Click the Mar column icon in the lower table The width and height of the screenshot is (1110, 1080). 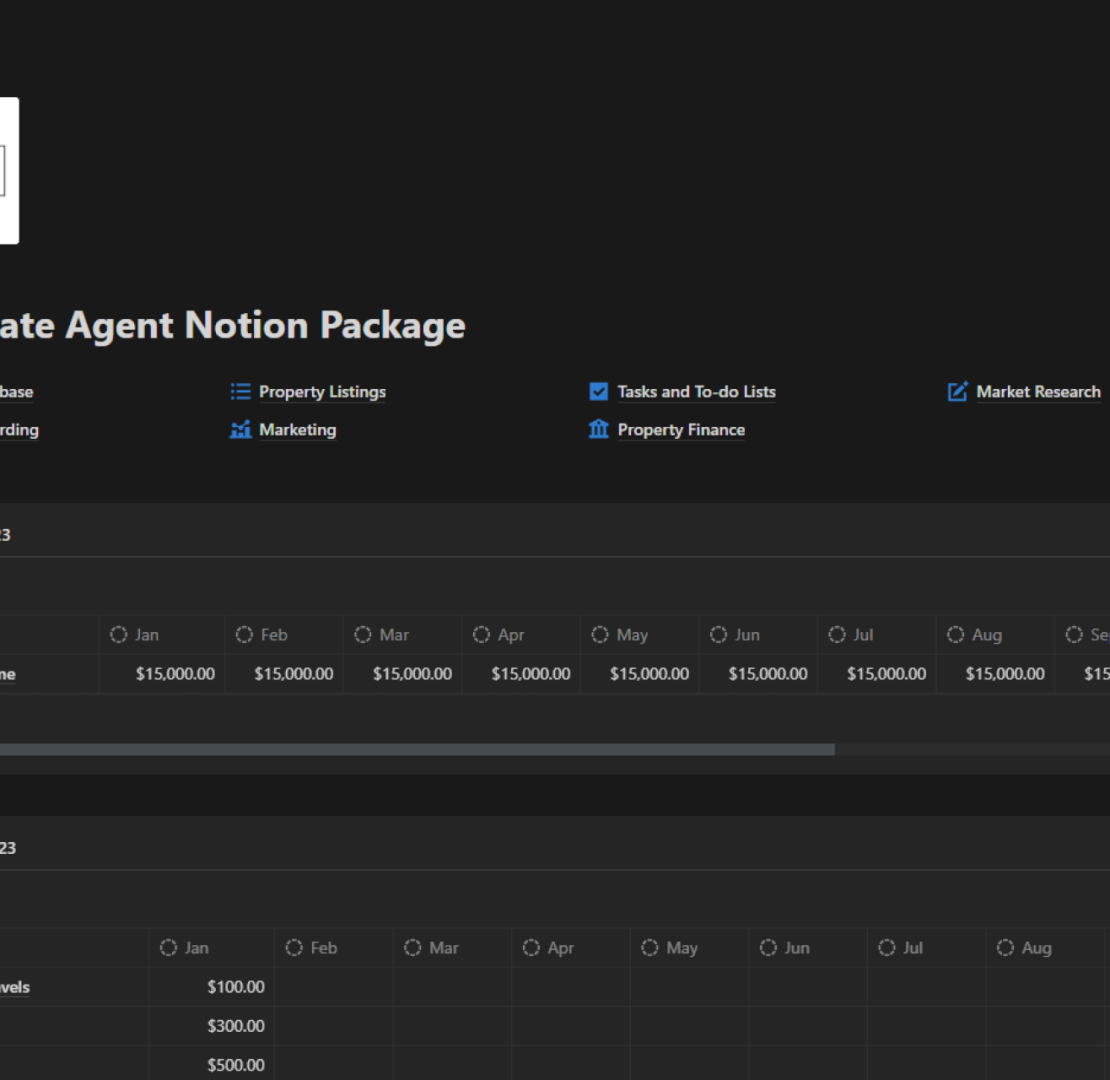pyautogui.click(x=413, y=948)
